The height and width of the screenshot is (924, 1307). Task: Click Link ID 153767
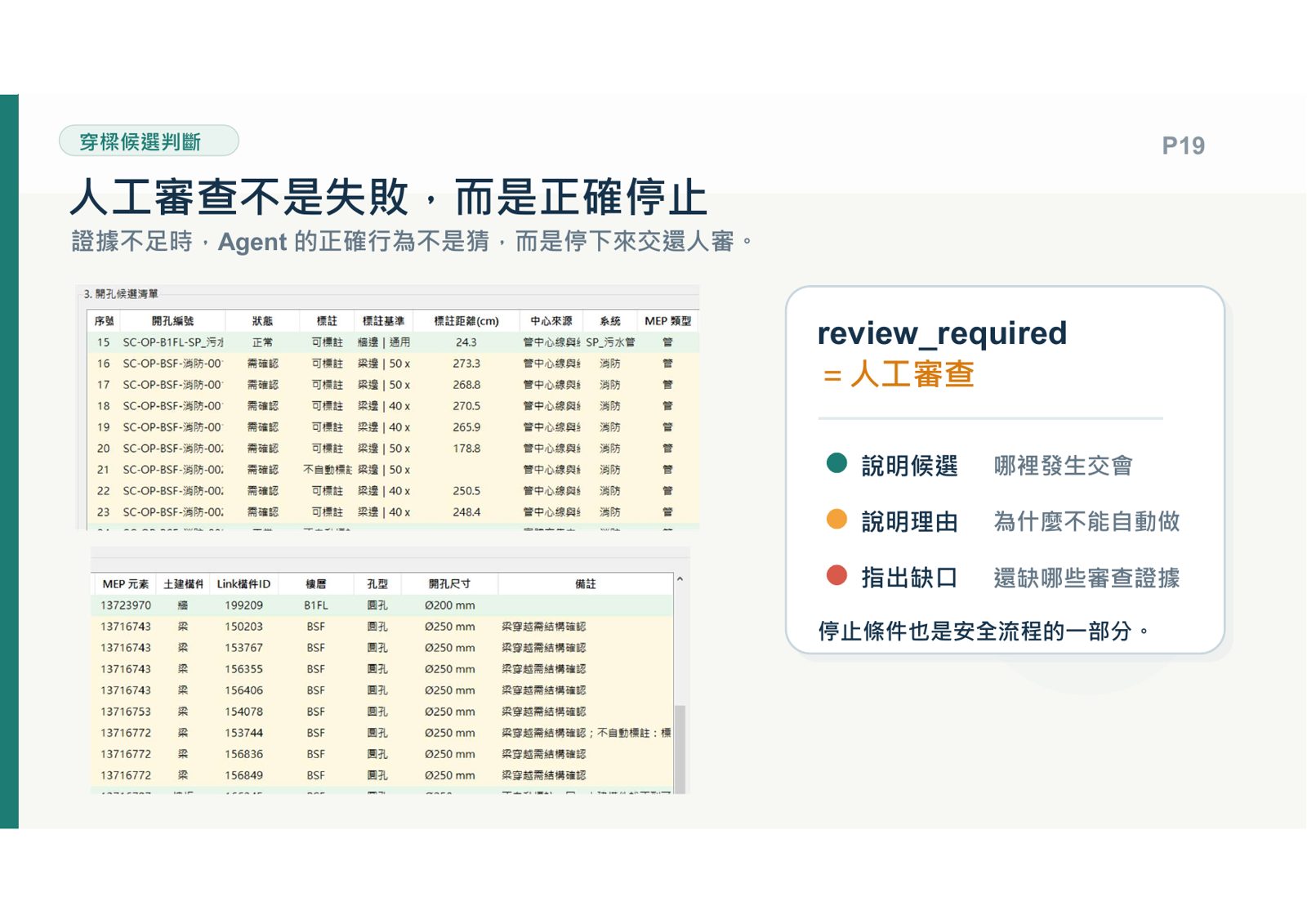click(243, 648)
